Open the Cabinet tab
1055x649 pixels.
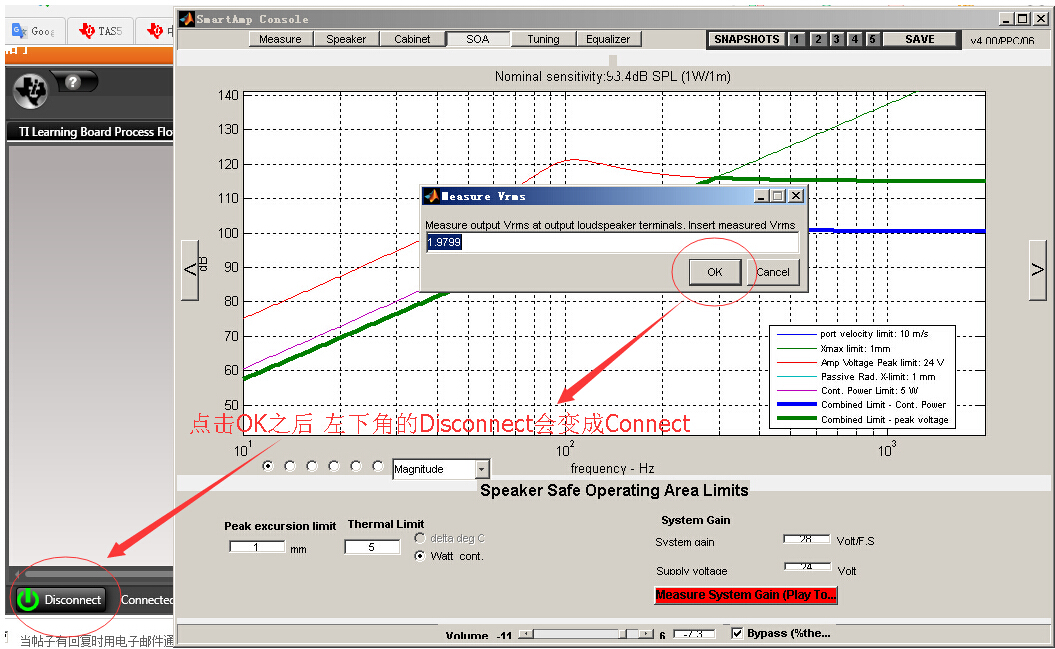pos(412,39)
